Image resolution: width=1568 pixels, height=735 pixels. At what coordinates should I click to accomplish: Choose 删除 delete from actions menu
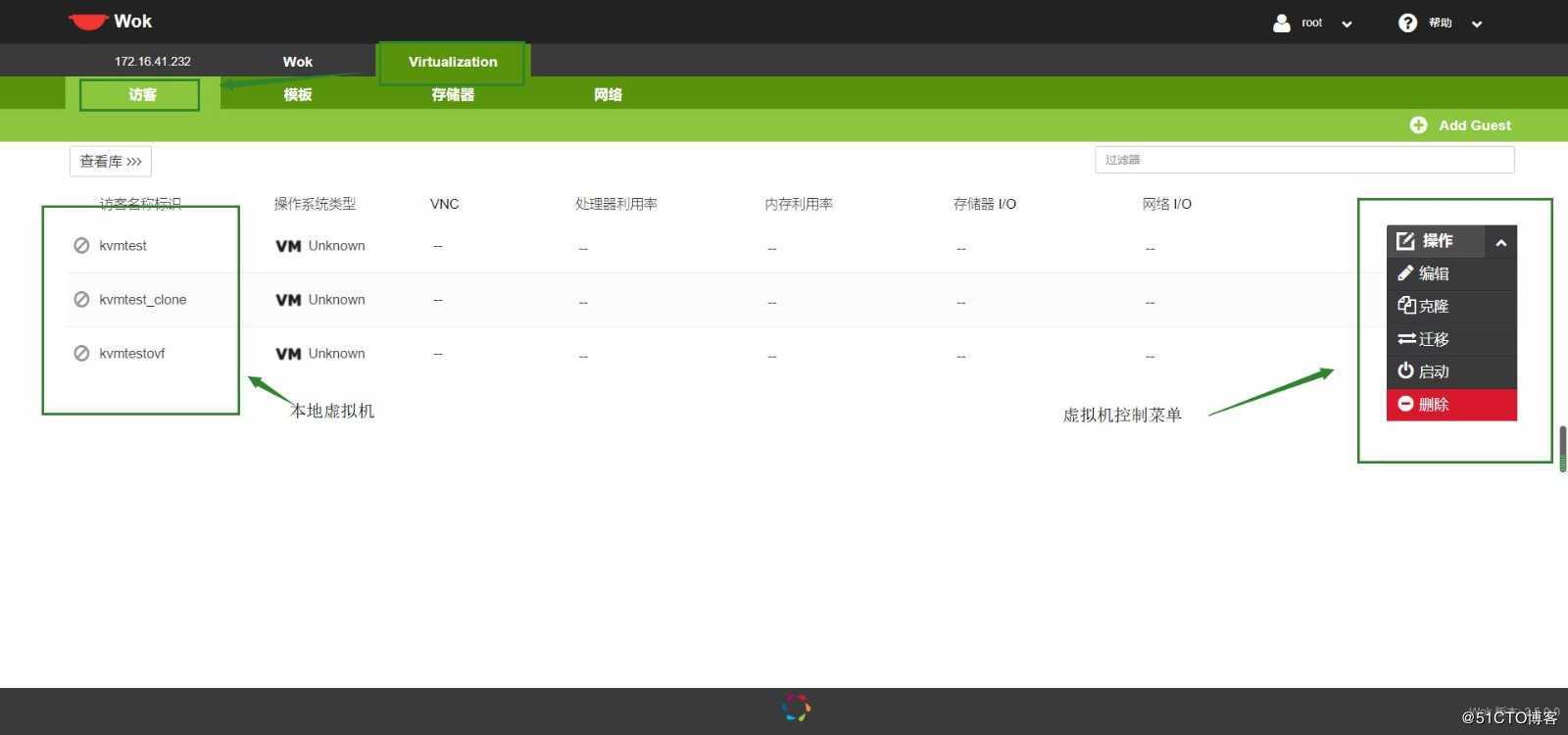pyautogui.click(x=1451, y=404)
